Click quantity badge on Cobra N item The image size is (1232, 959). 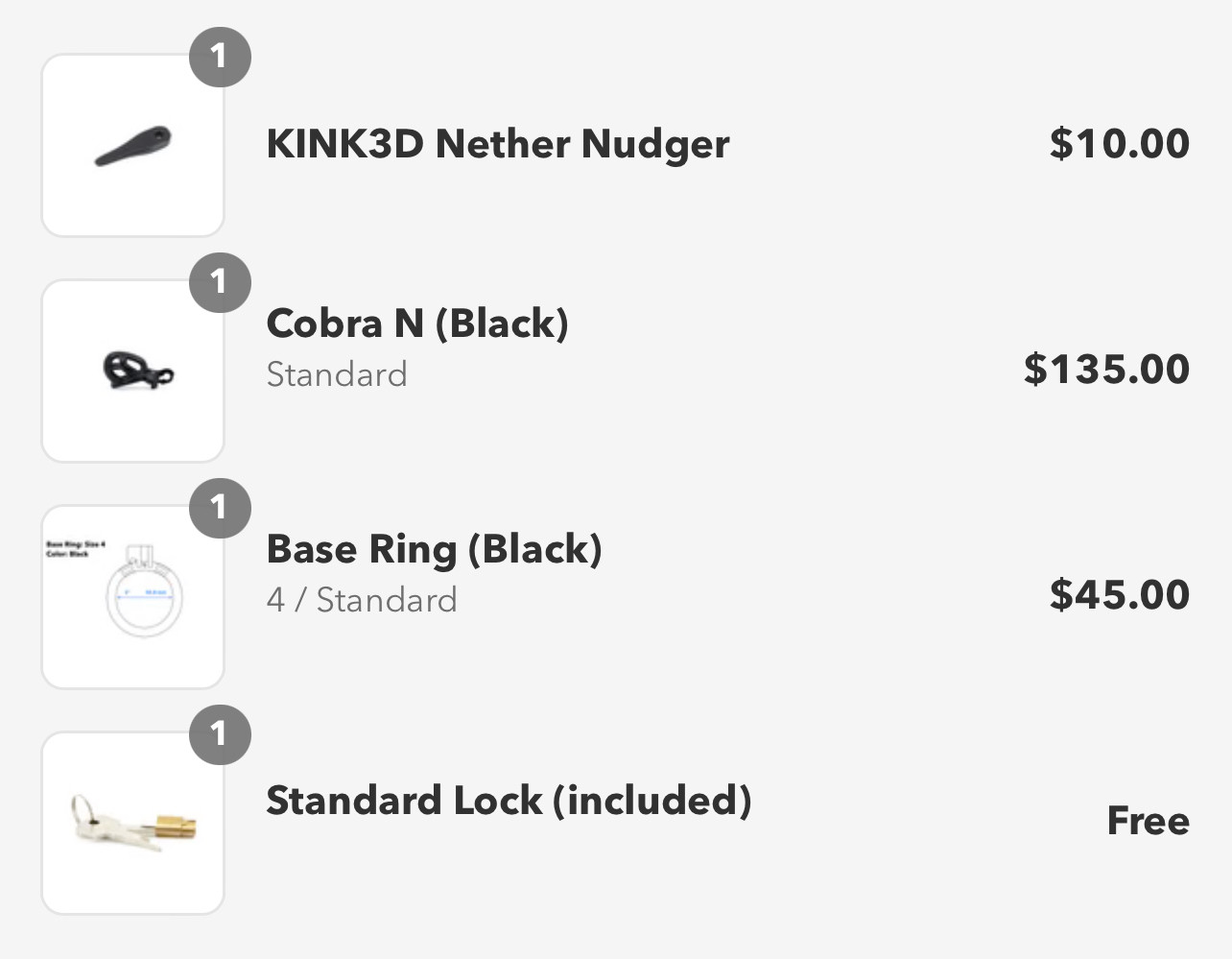click(220, 282)
